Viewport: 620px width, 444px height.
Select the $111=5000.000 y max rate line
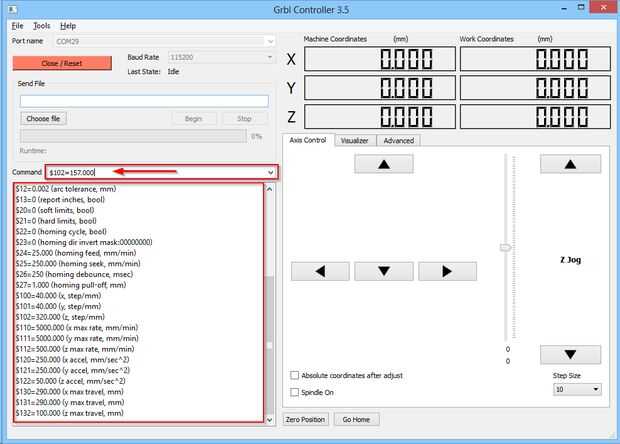point(77,338)
